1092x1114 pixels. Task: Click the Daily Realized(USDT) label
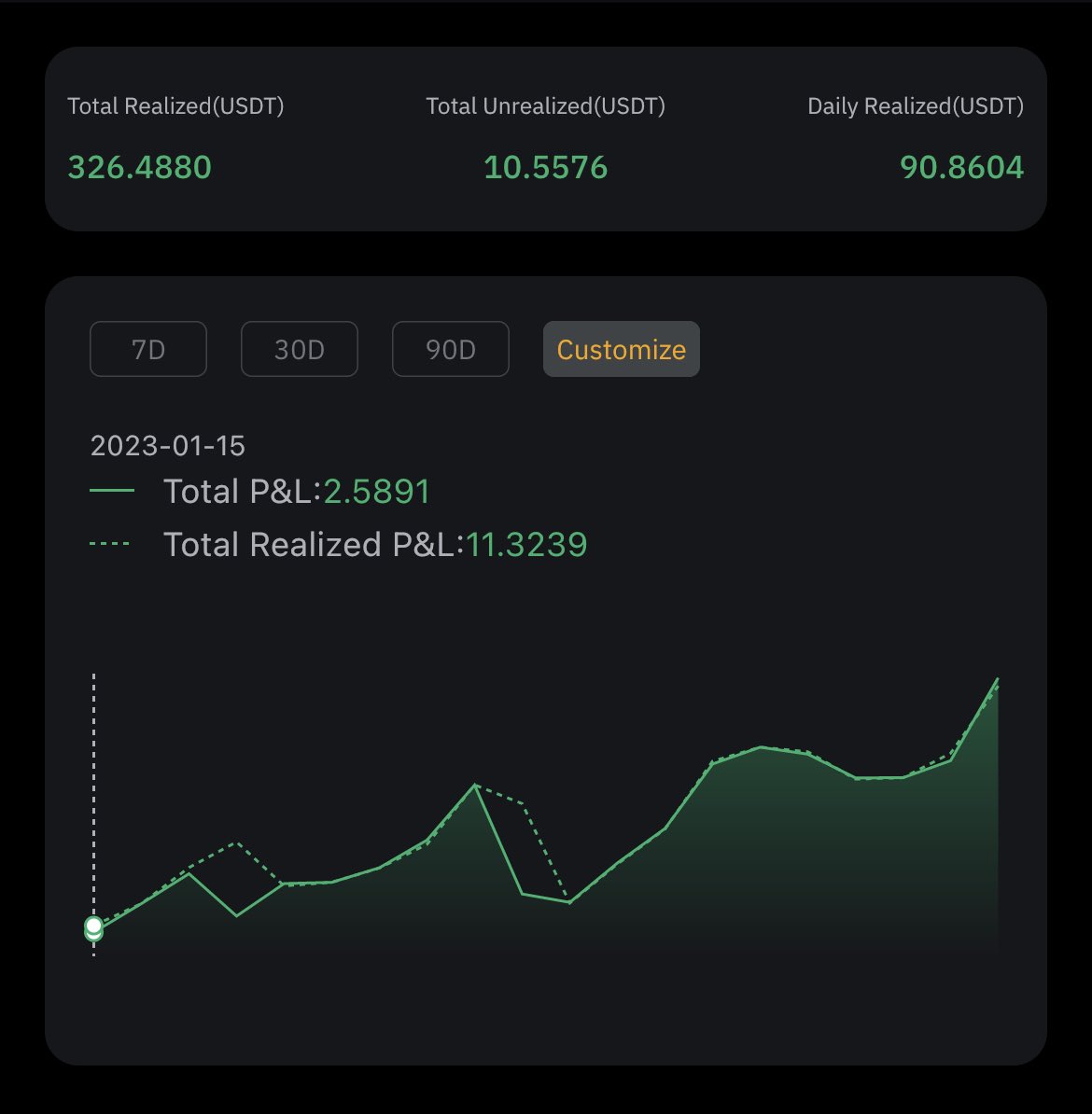(916, 105)
